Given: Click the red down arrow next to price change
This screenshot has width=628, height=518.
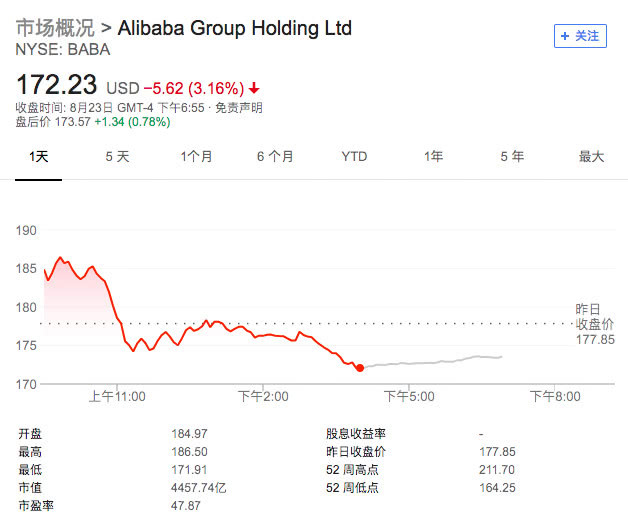Looking at the screenshot, I should tap(255, 88).
